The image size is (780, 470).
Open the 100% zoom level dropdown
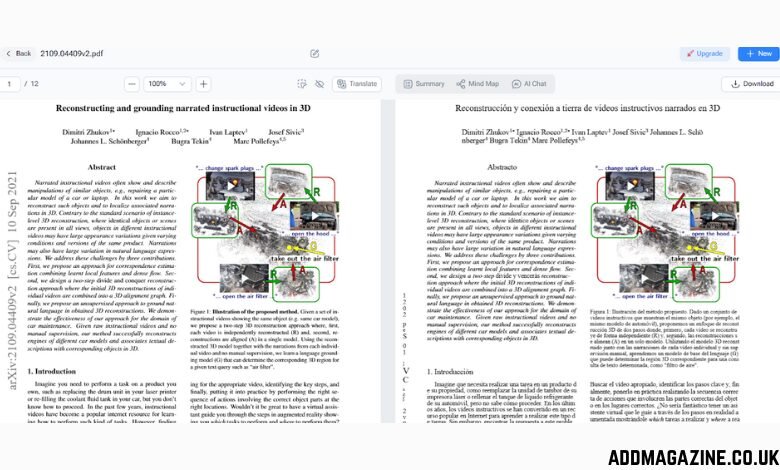pyautogui.click(x=166, y=84)
